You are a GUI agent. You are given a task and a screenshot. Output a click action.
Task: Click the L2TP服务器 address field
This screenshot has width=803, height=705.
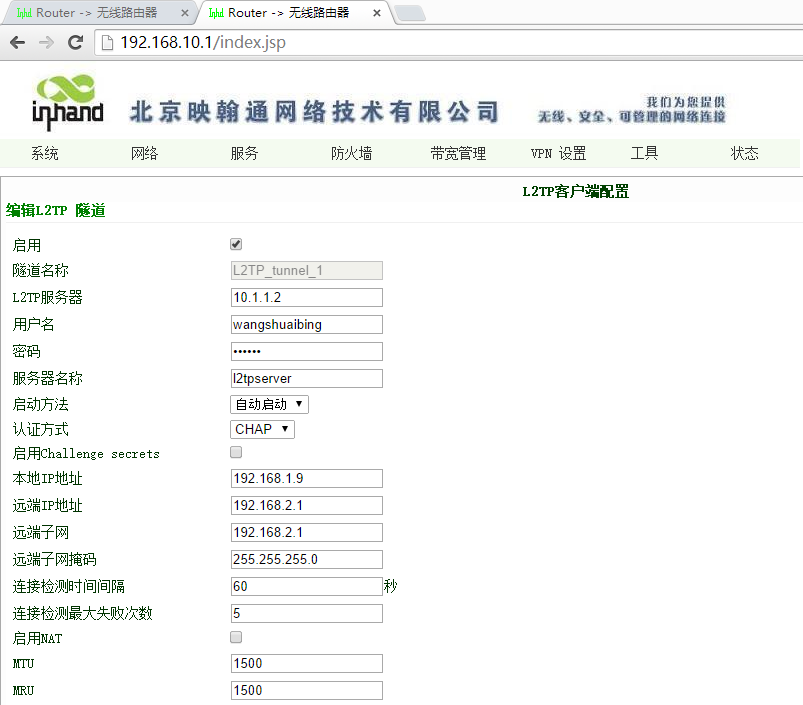pos(306,297)
